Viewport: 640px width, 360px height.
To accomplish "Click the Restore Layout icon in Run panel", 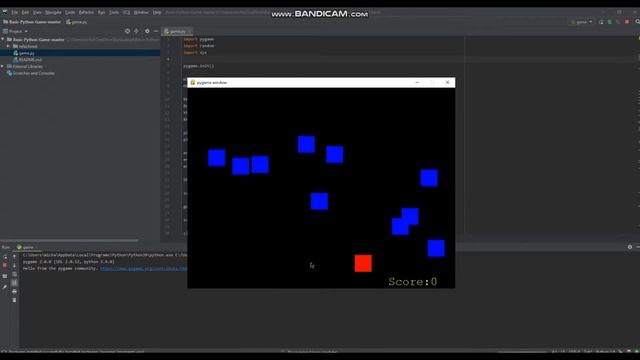I will [x=5, y=276].
